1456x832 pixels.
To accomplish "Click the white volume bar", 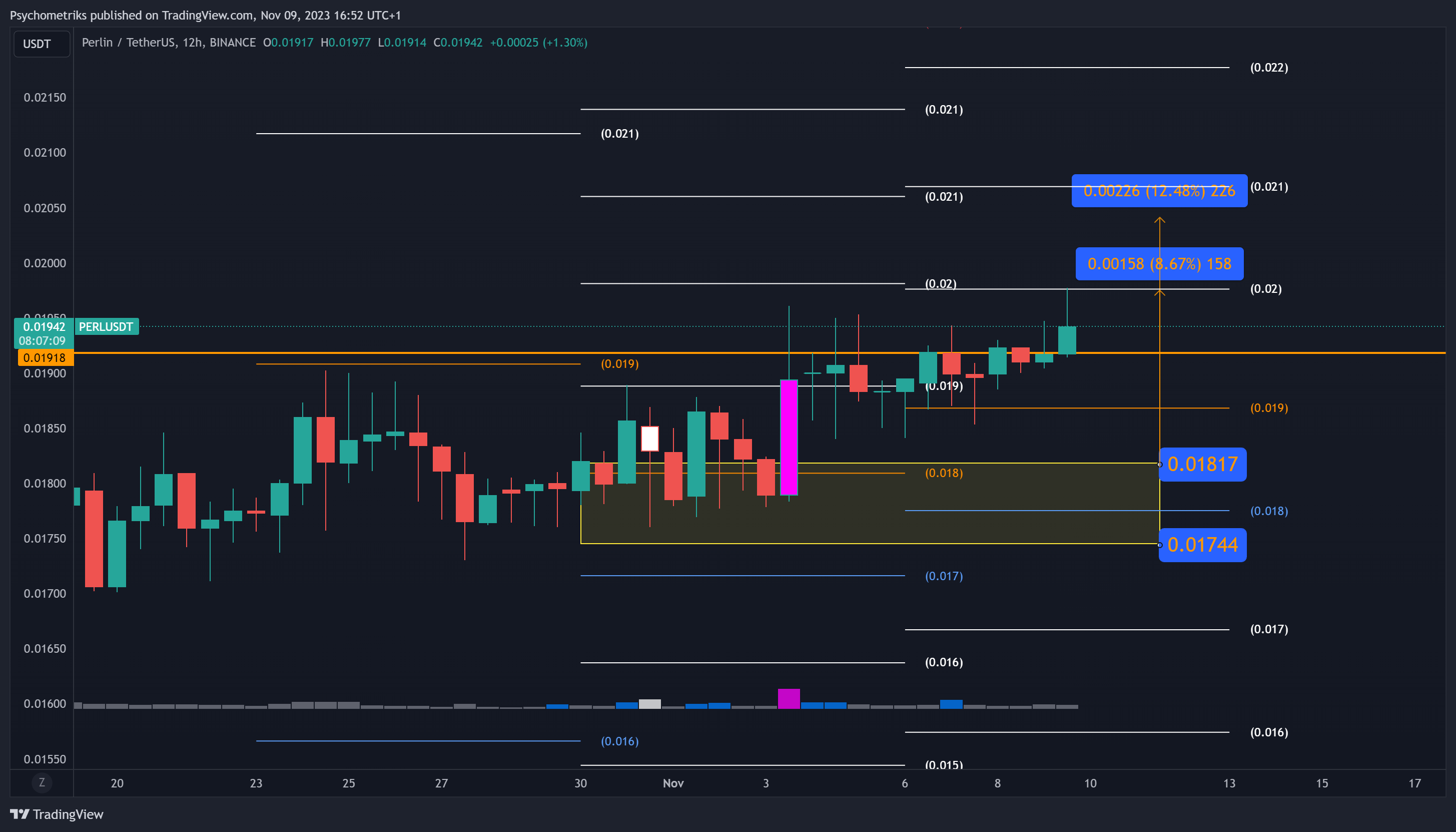I will [650, 704].
